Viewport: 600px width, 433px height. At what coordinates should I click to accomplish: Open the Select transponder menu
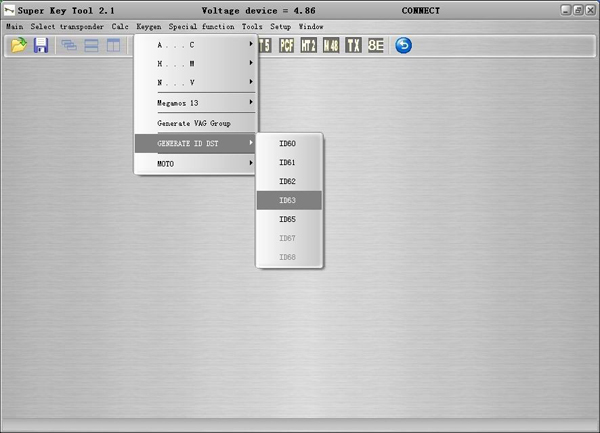tap(67, 26)
